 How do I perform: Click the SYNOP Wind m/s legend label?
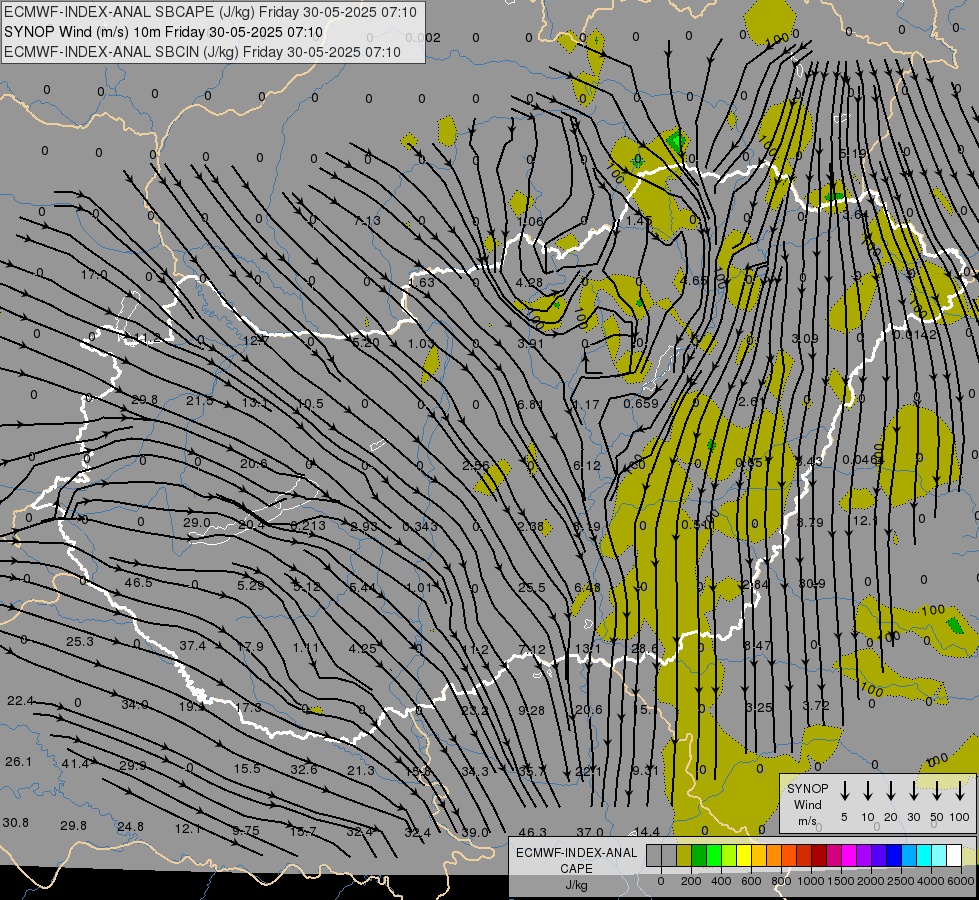[807, 804]
